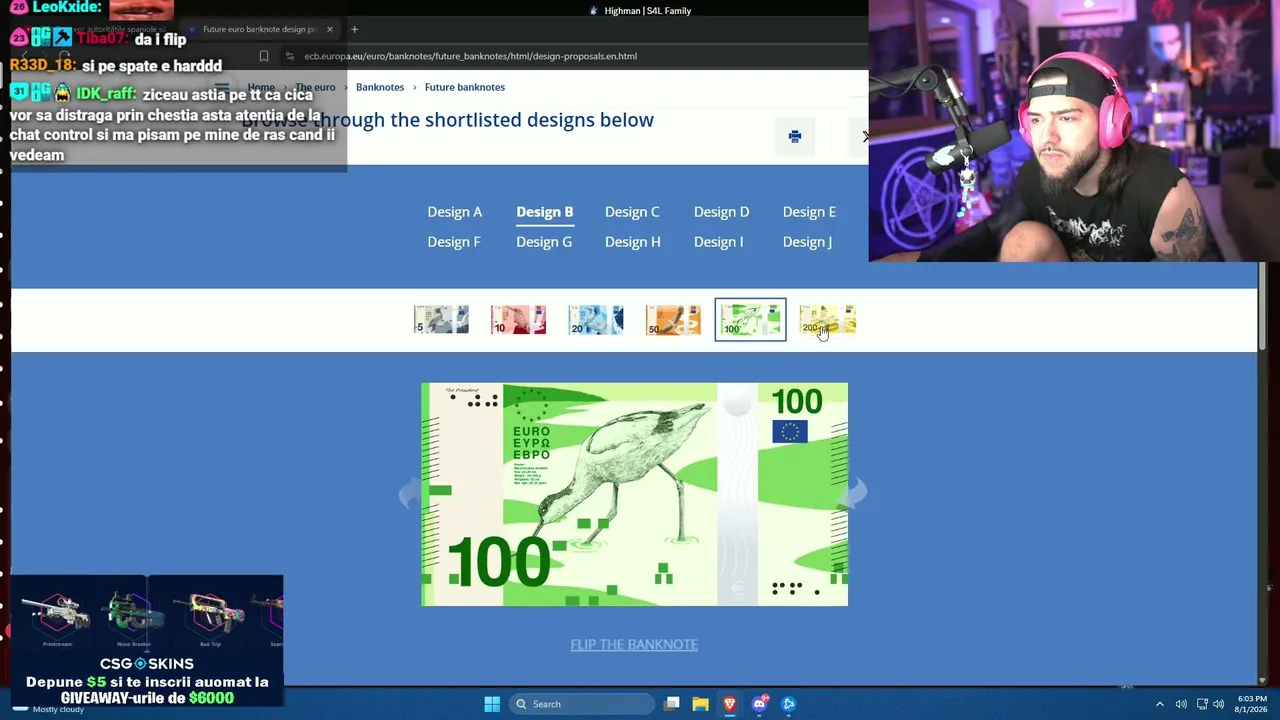The height and width of the screenshot is (720, 1280).
Task: Open File Explorer from the taskbar
Action: 700,704
